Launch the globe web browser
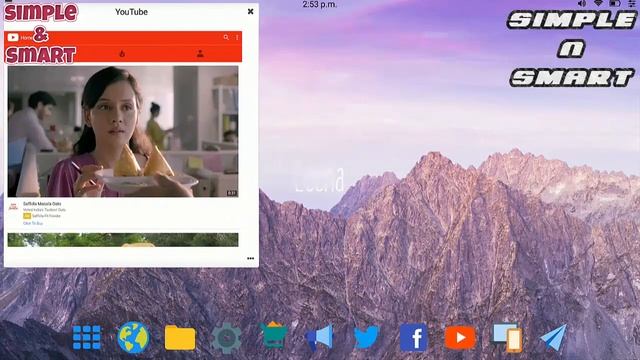The image size is (640, 360). pos(133,338)
